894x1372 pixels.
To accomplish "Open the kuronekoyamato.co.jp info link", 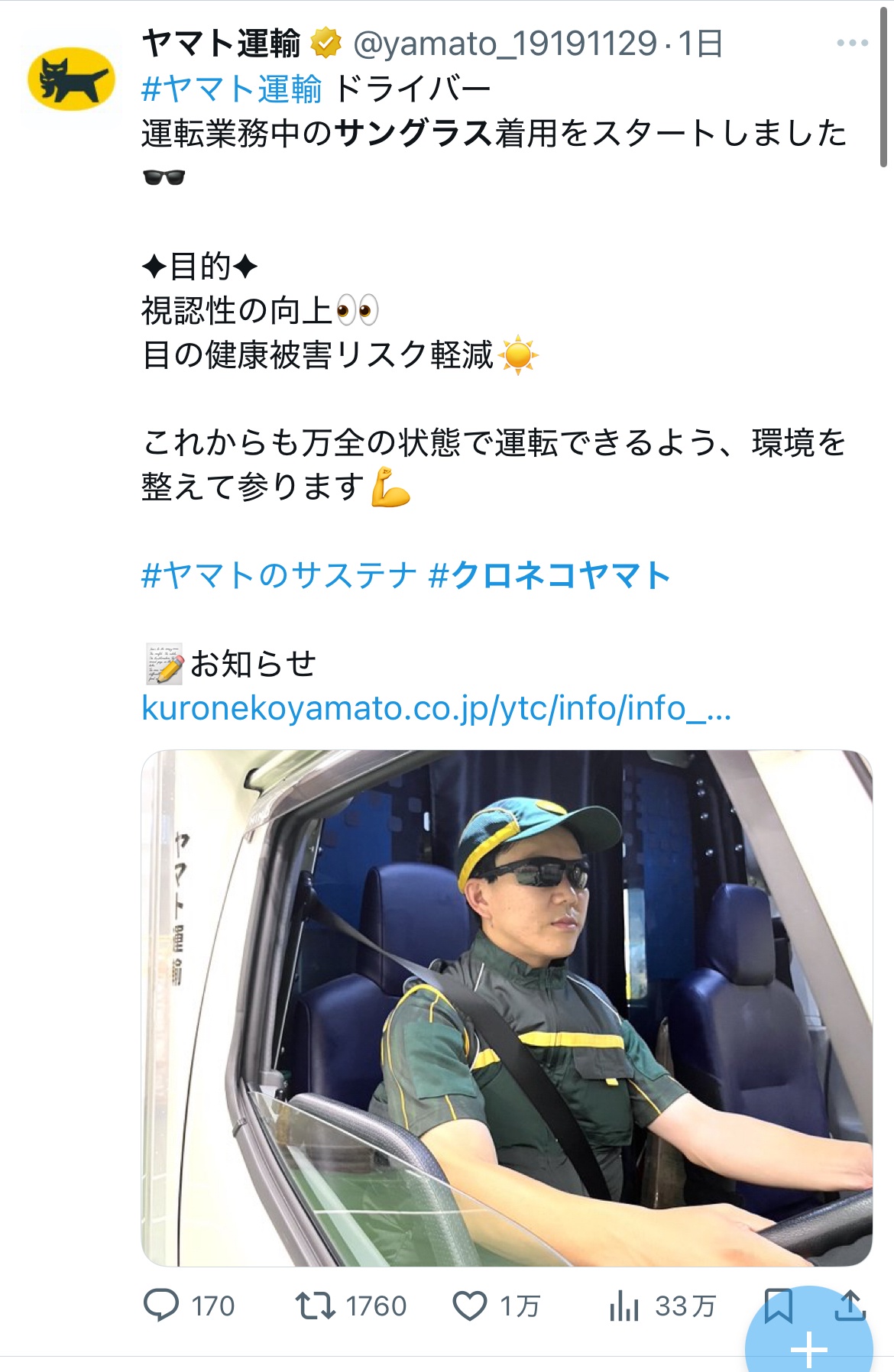I will pyautogui.click(x=436, y=708).
